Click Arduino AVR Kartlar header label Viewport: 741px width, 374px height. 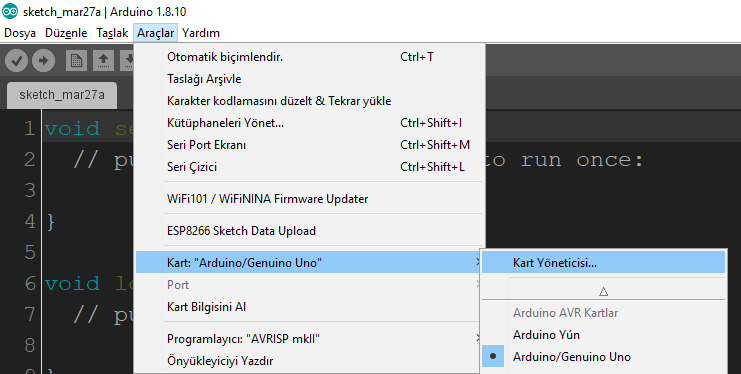565,313
